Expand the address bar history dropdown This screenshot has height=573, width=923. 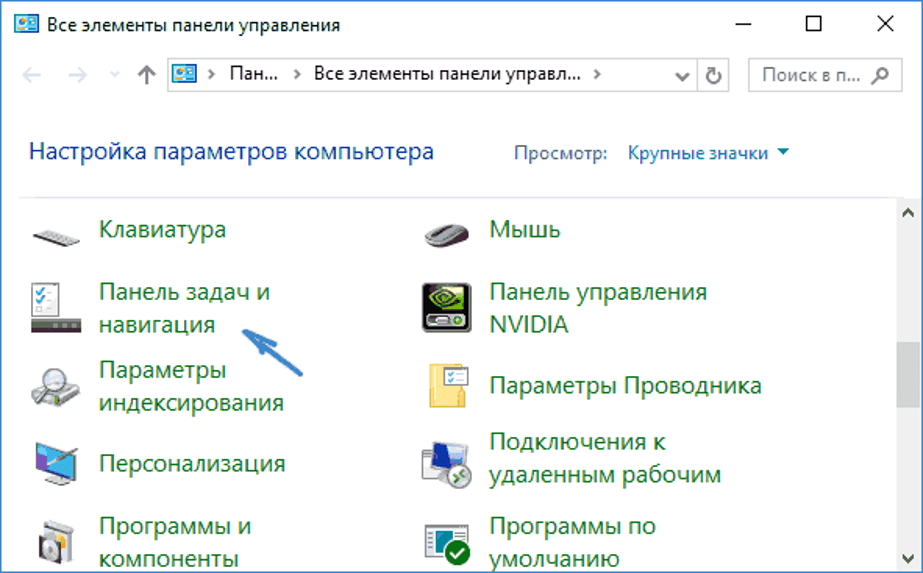tap(682, 75)
